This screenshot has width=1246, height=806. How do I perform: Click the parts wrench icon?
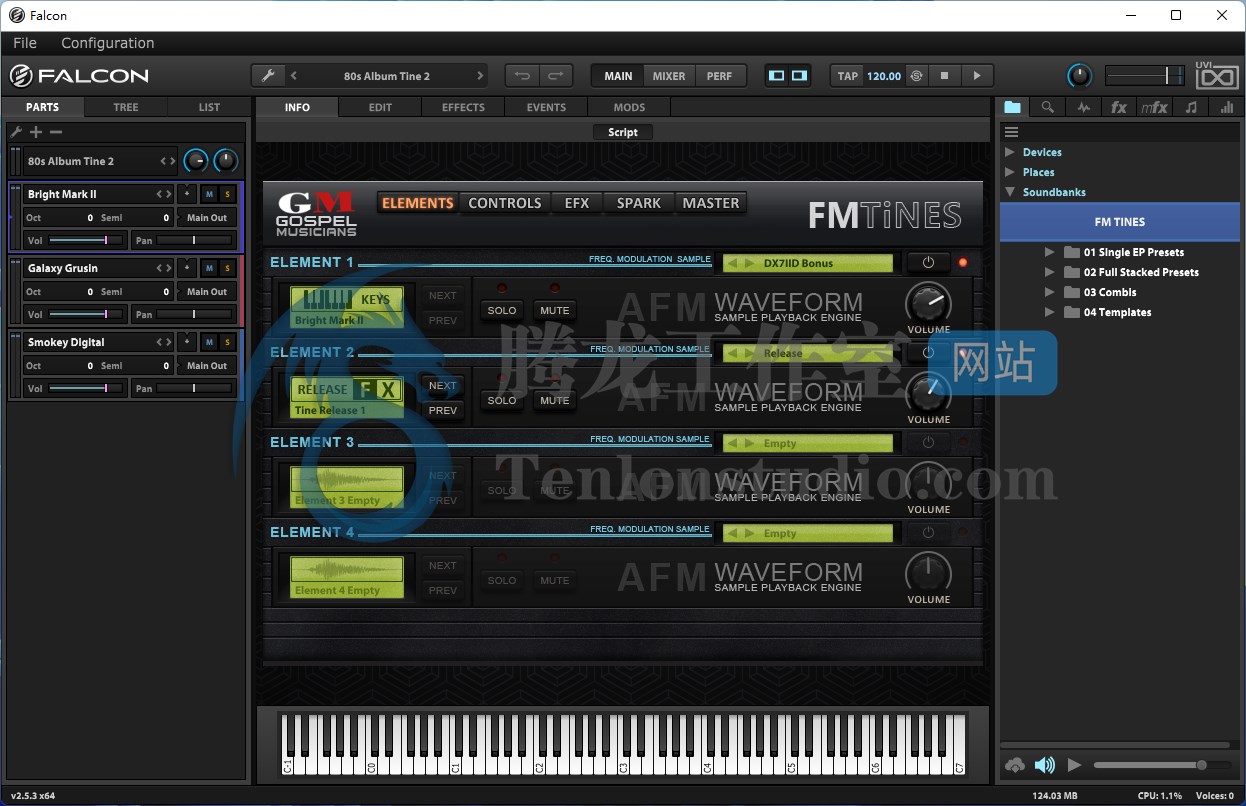click(16, 132)
